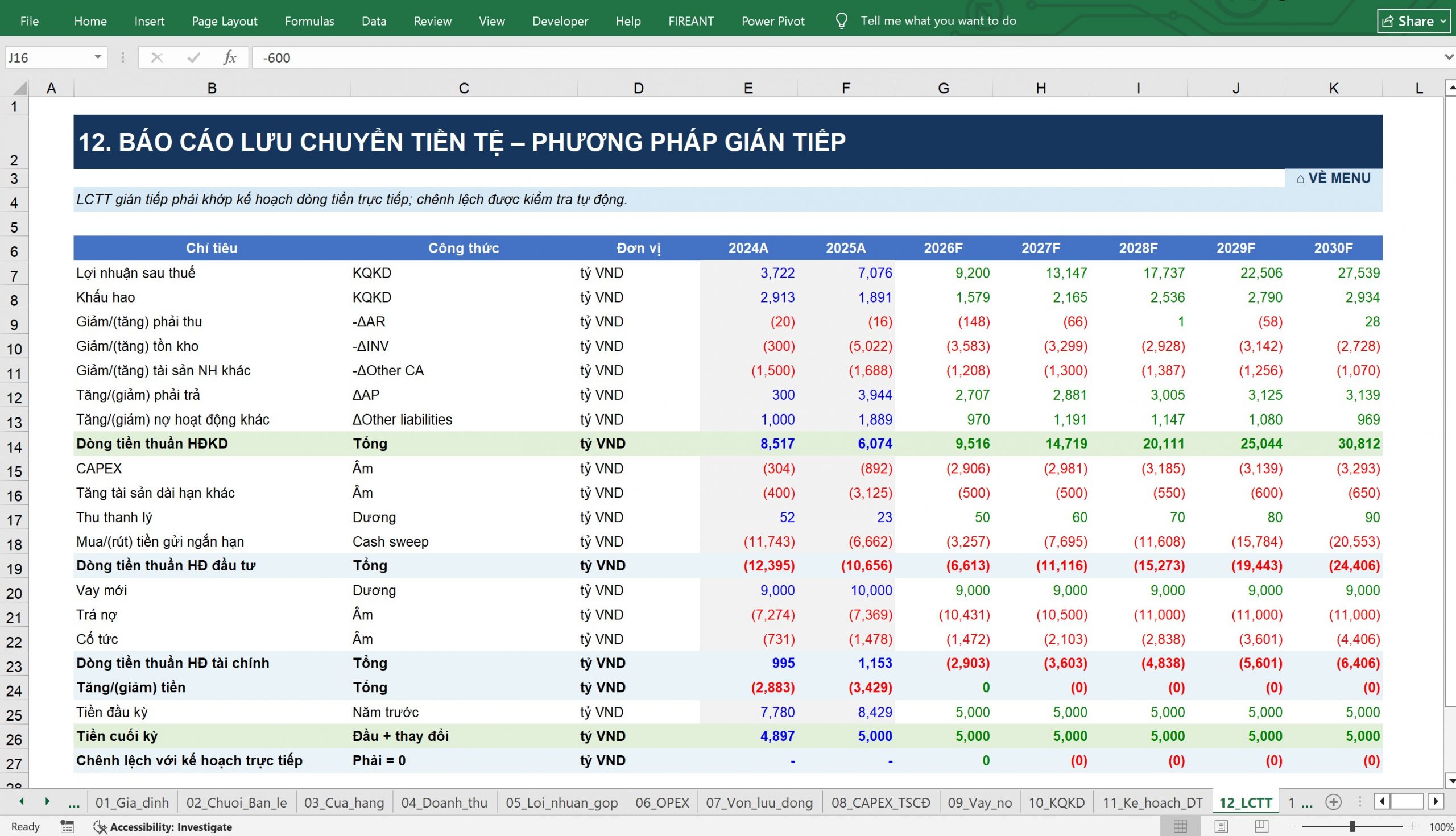Add a new sheet with plus icon

[x=1333, y=802]
